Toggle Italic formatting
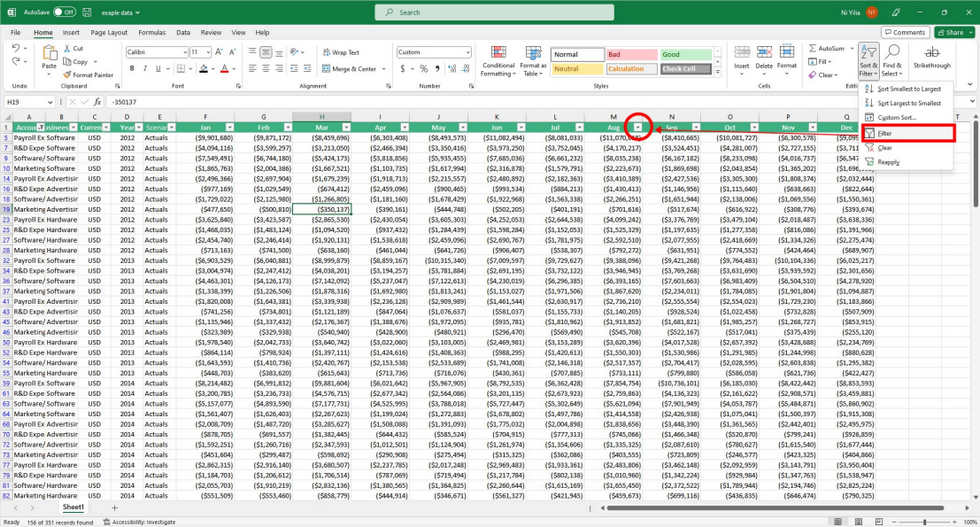This screenshot has width=980, height=527. coord(145,69)
